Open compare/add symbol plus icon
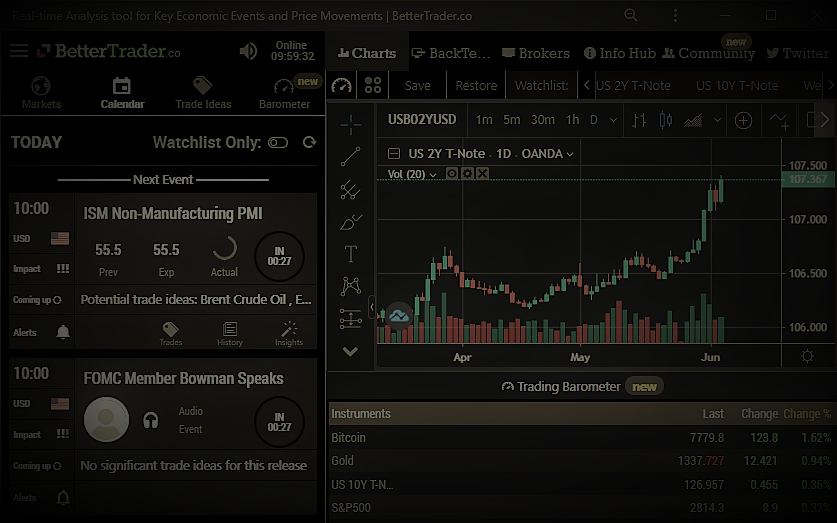 743,121
